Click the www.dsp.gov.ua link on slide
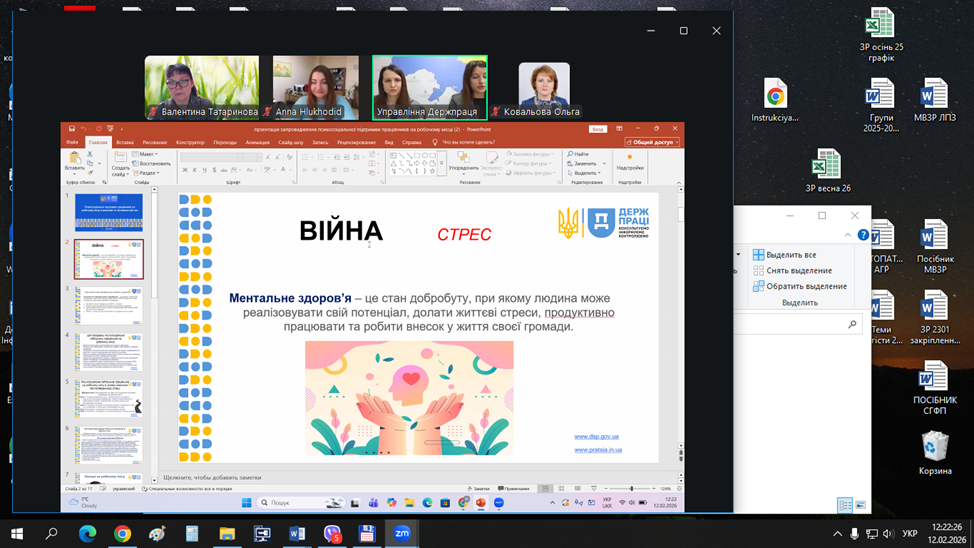The height and width of the screenshot is (548, 974). coord(596,436)
